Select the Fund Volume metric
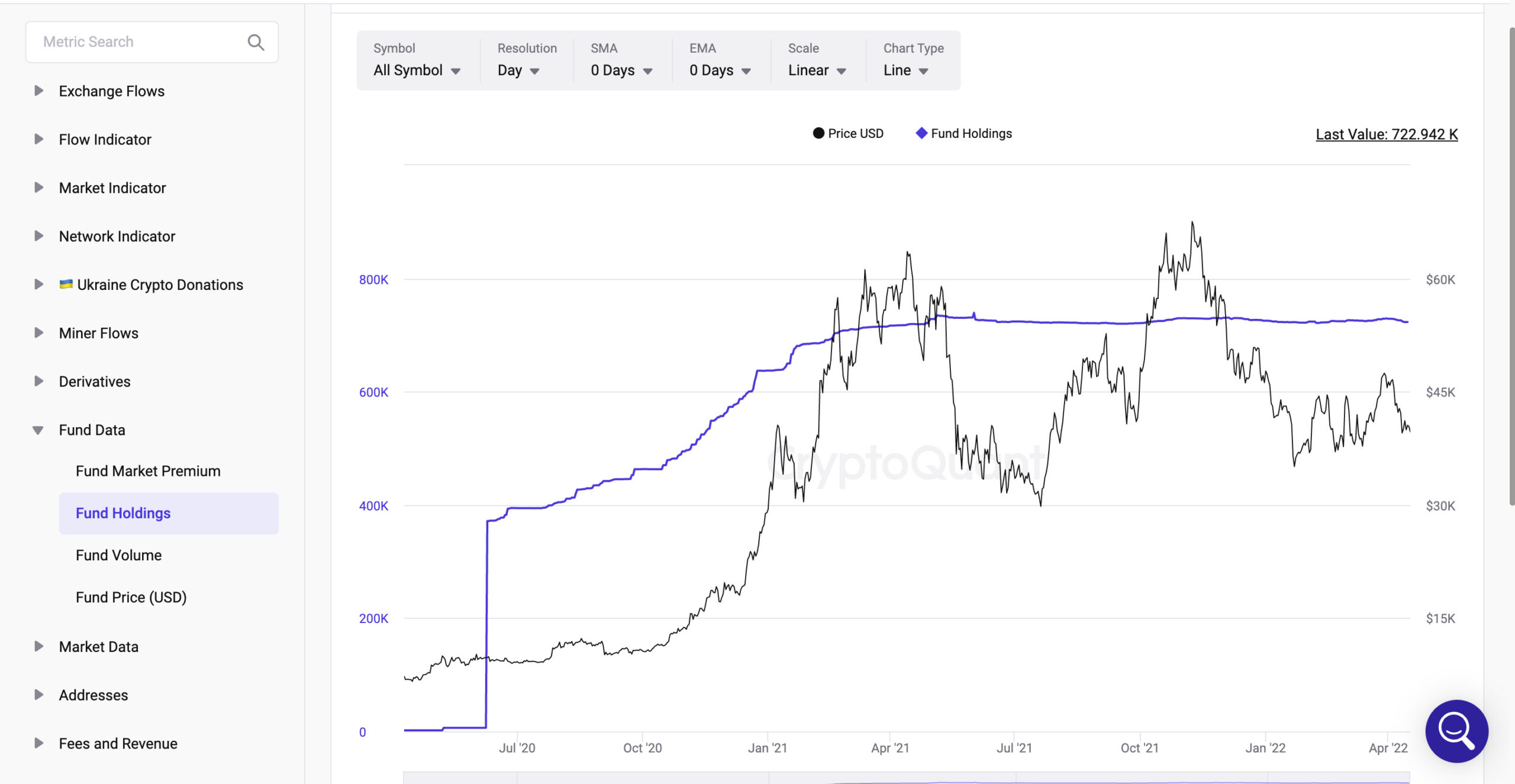Image resolution: width=1515 pixels, height=784 pixels. point(118,555)
